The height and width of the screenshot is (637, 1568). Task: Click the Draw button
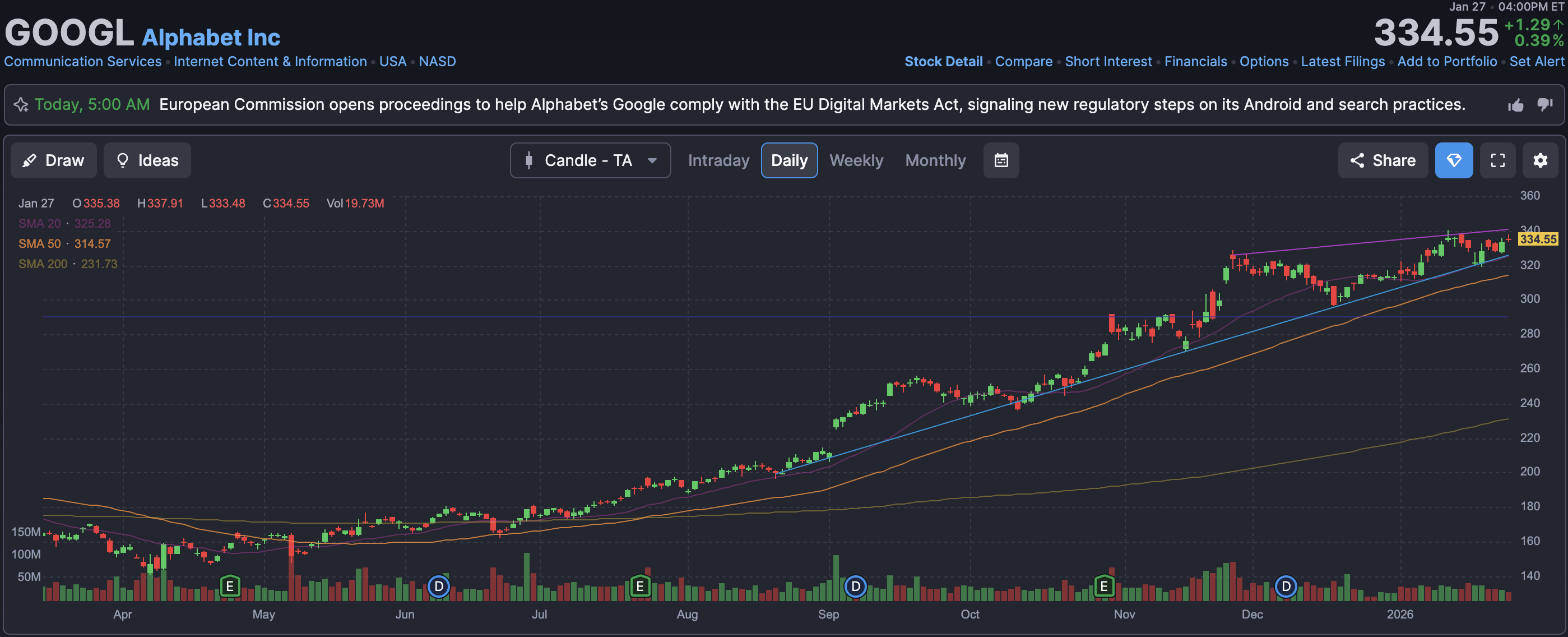[x=54, y=160]
